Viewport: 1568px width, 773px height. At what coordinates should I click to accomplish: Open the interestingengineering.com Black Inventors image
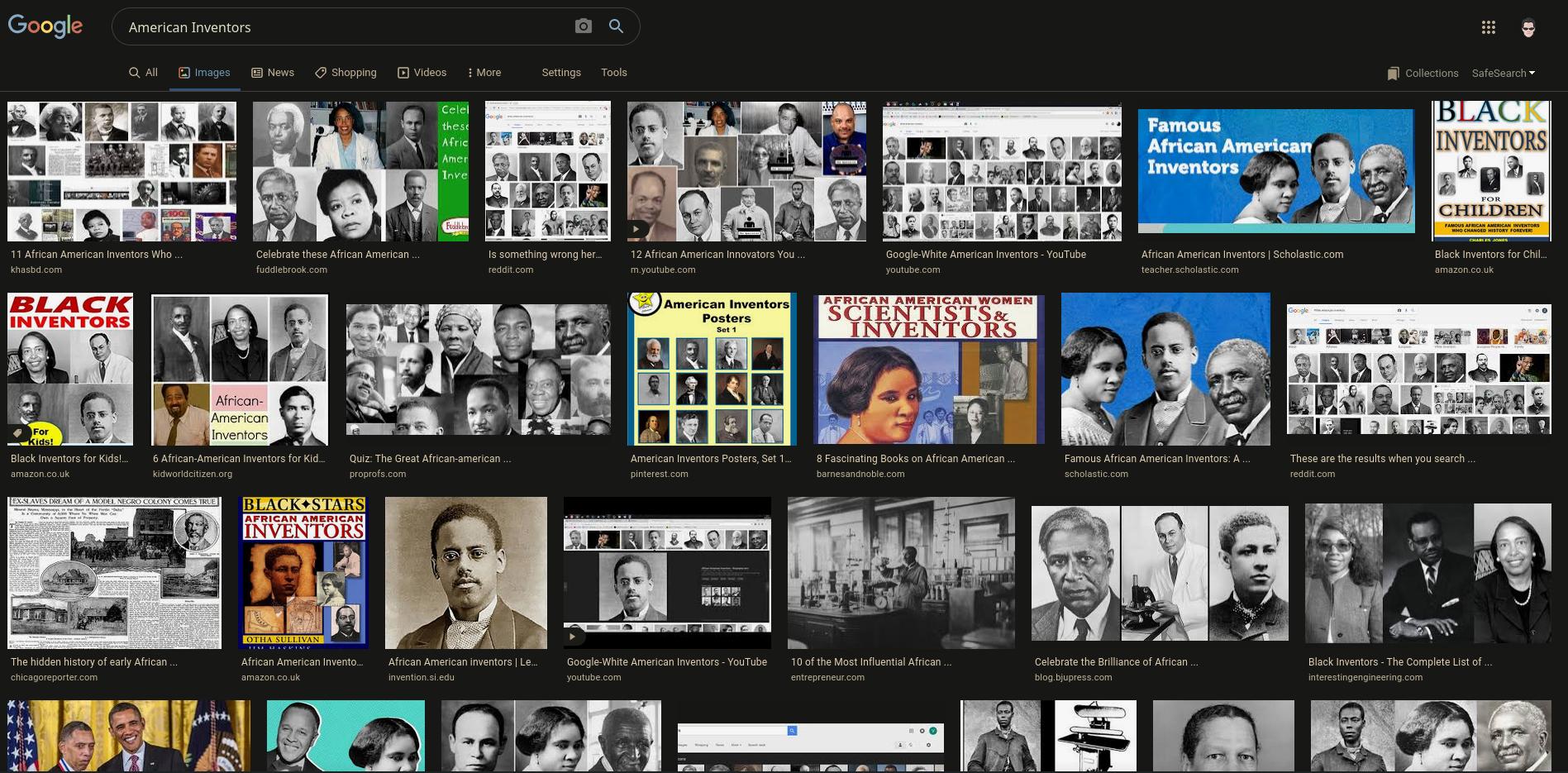(x=1428, y=573)
